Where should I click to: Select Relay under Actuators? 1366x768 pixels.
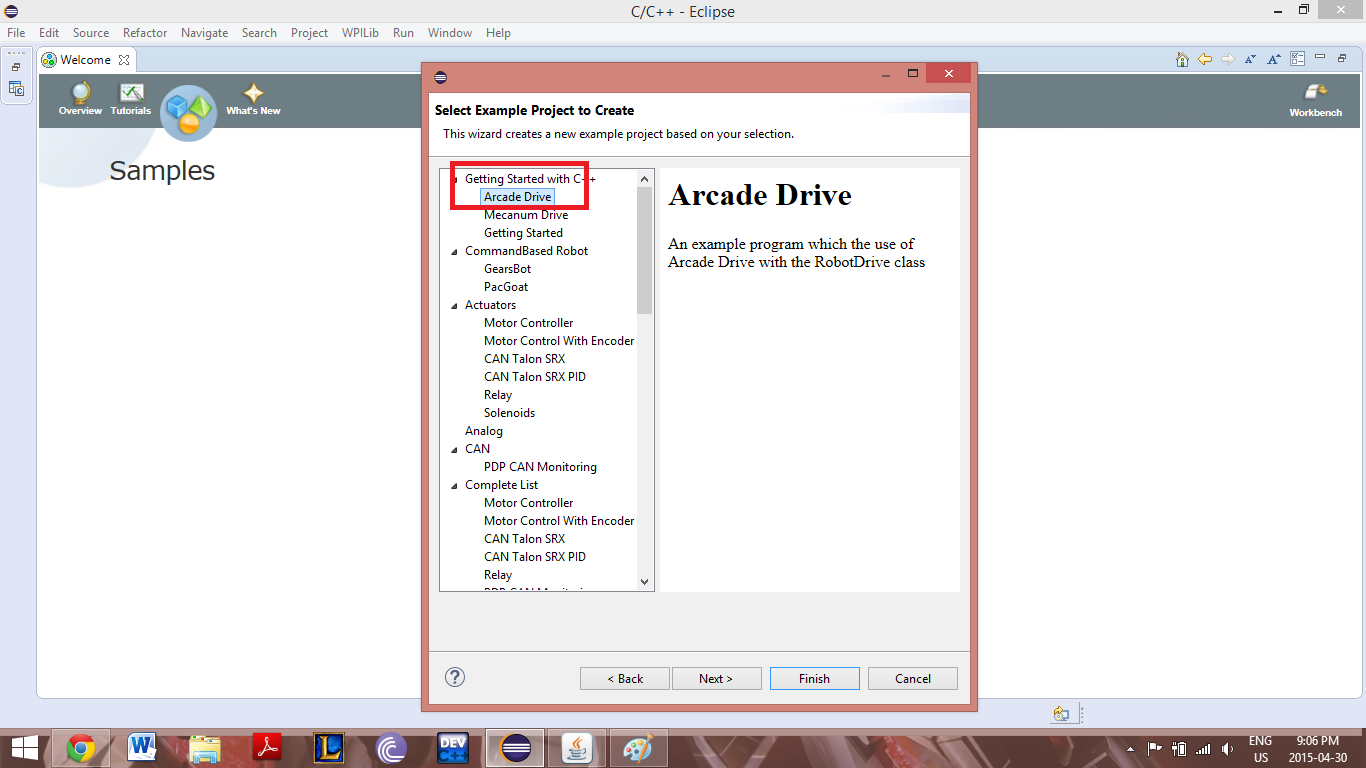coord(498,395)
